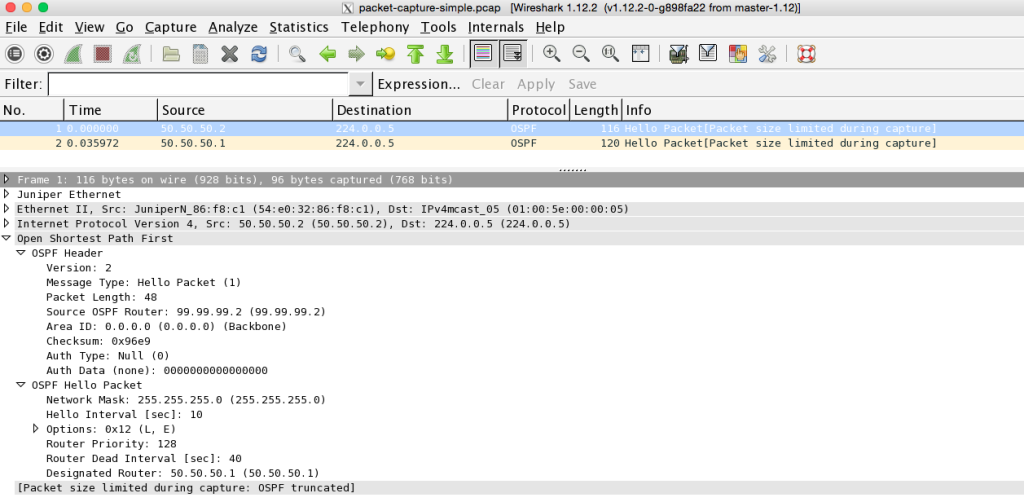Screen dimensions: 1024x502
Task: Go forward in packet history
Action: (x=356, y=54)
